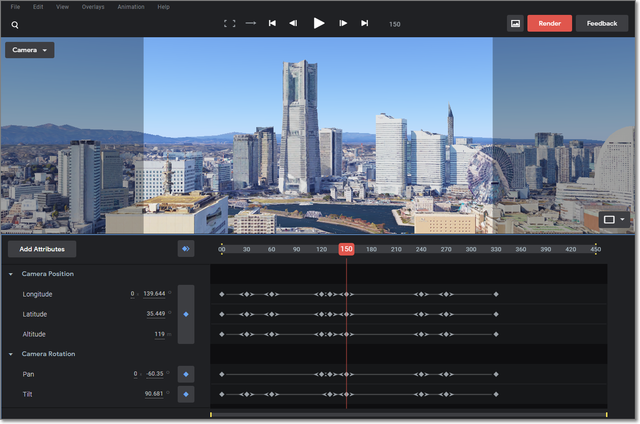Toggle the keyframe diamond for Camera Position
Viewport: 640px width, 424px height.
tap(186, 314)
